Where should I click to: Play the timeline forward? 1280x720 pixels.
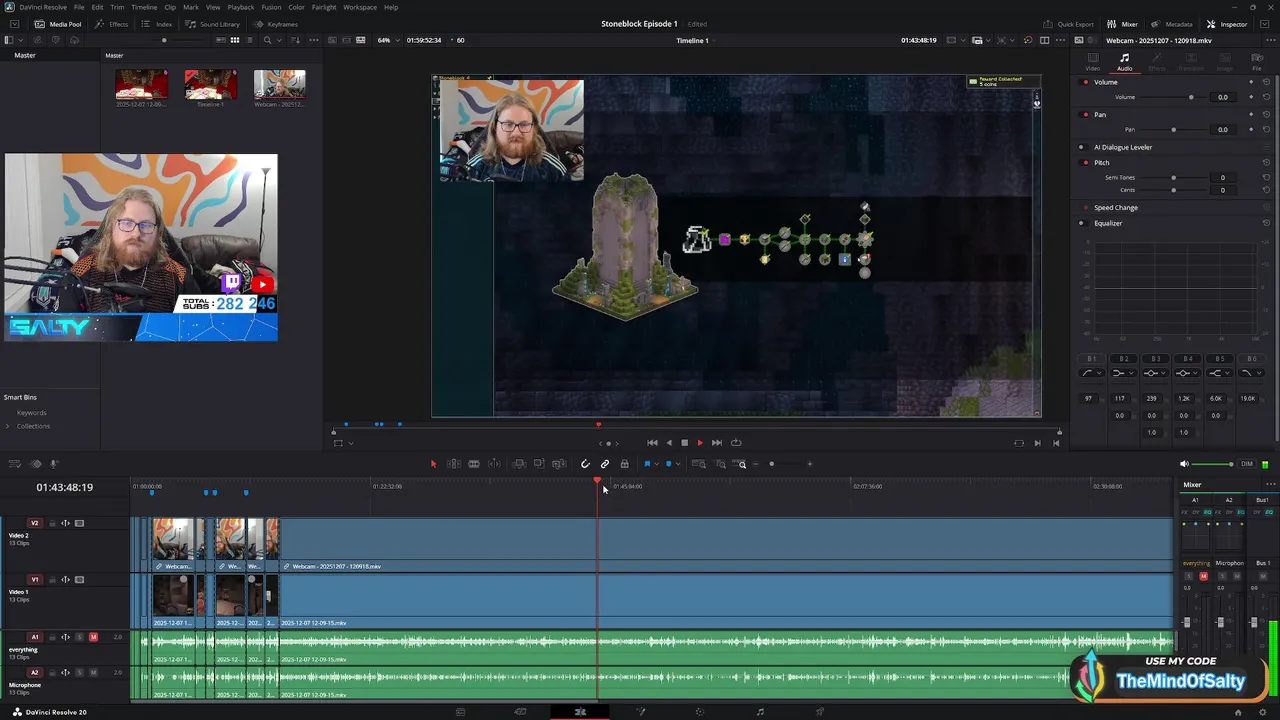700,443
